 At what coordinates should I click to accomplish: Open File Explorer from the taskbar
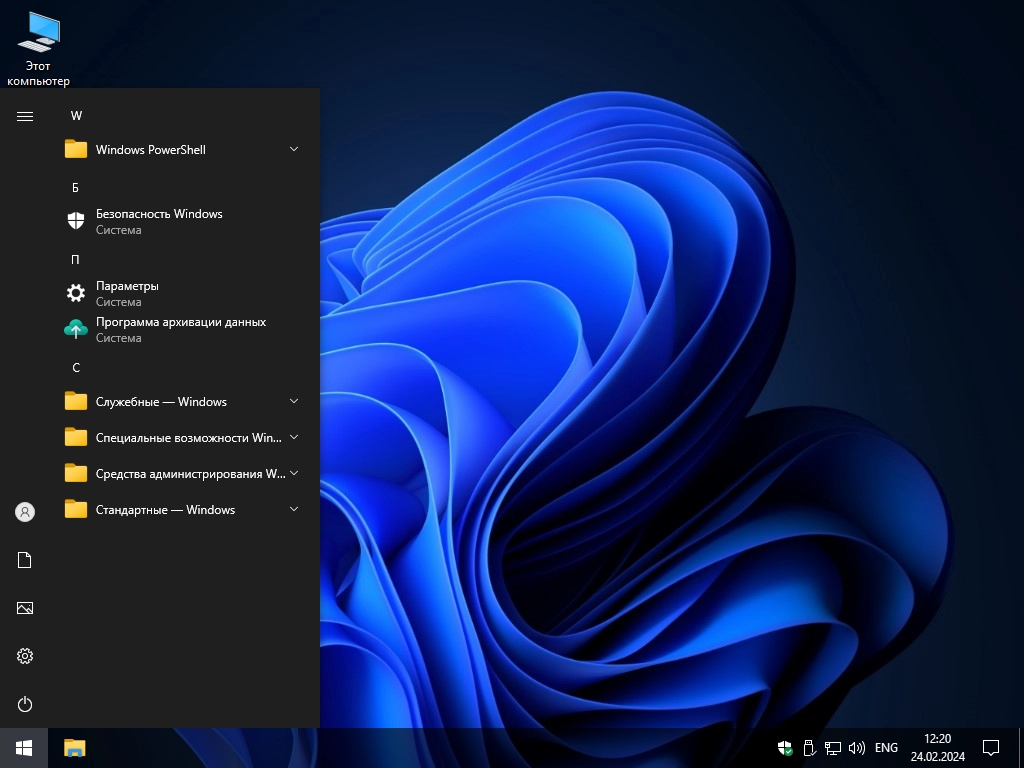click(x=75, y=748)
